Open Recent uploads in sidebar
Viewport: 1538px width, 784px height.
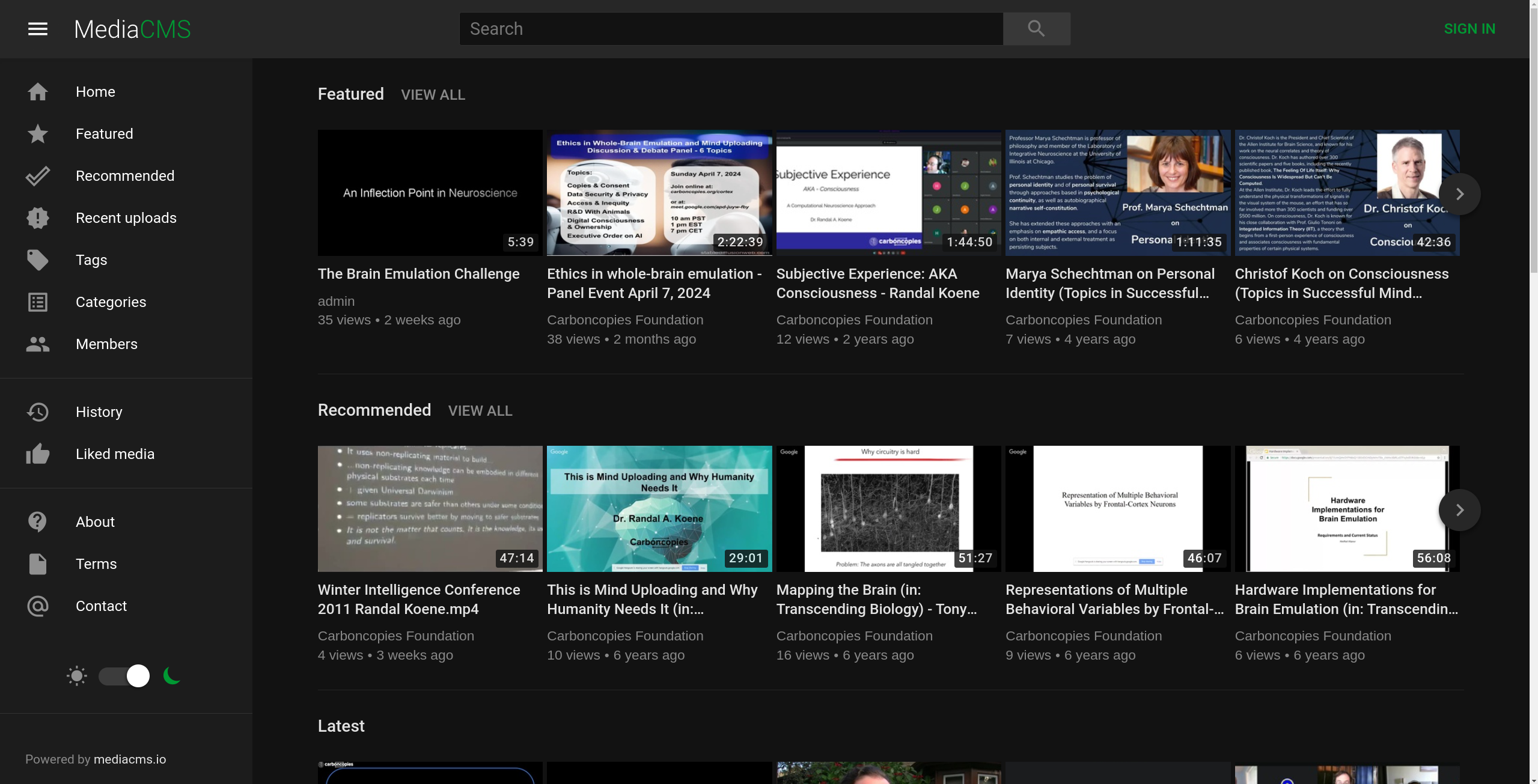coord(126,218)
